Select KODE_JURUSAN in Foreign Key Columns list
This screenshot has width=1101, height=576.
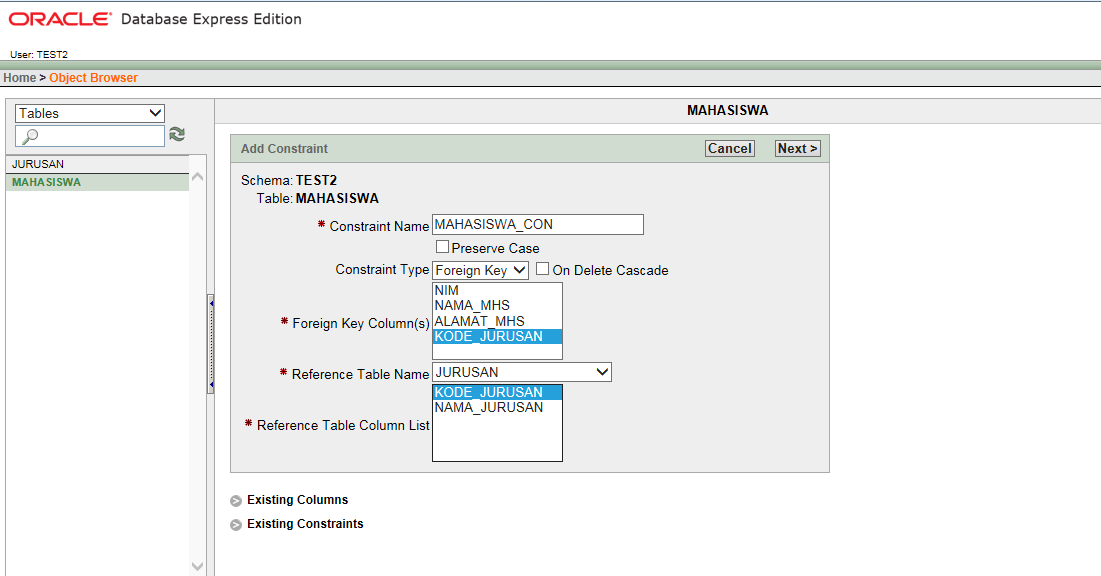tap(497, 336)
